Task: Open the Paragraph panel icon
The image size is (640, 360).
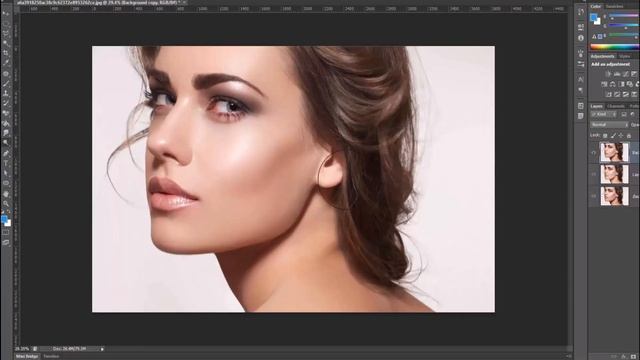Action: click(x=581, y=90)
